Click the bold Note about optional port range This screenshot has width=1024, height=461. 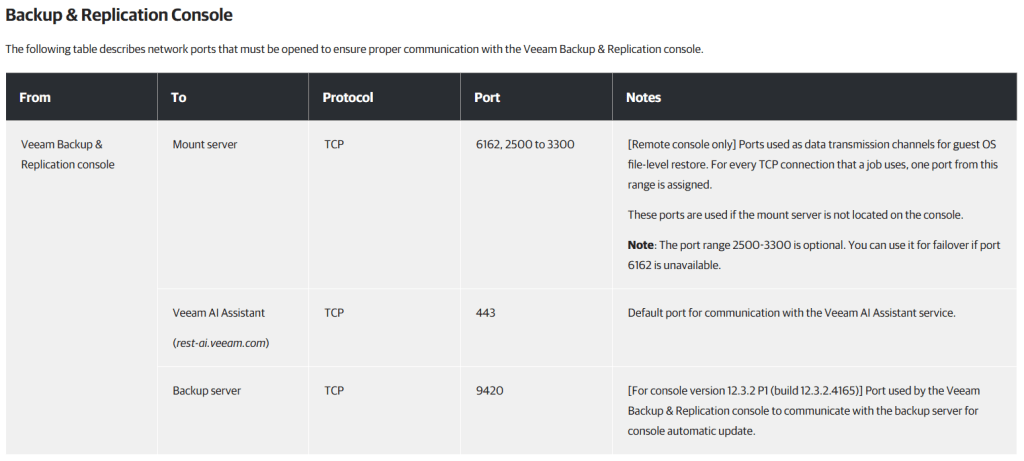[640, 245]
